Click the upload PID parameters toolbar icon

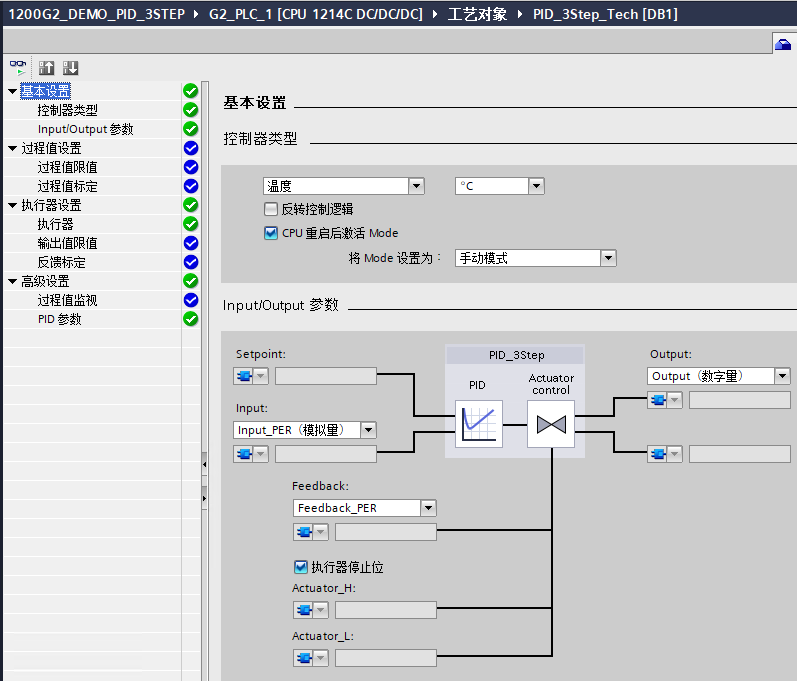coord(47,68)
